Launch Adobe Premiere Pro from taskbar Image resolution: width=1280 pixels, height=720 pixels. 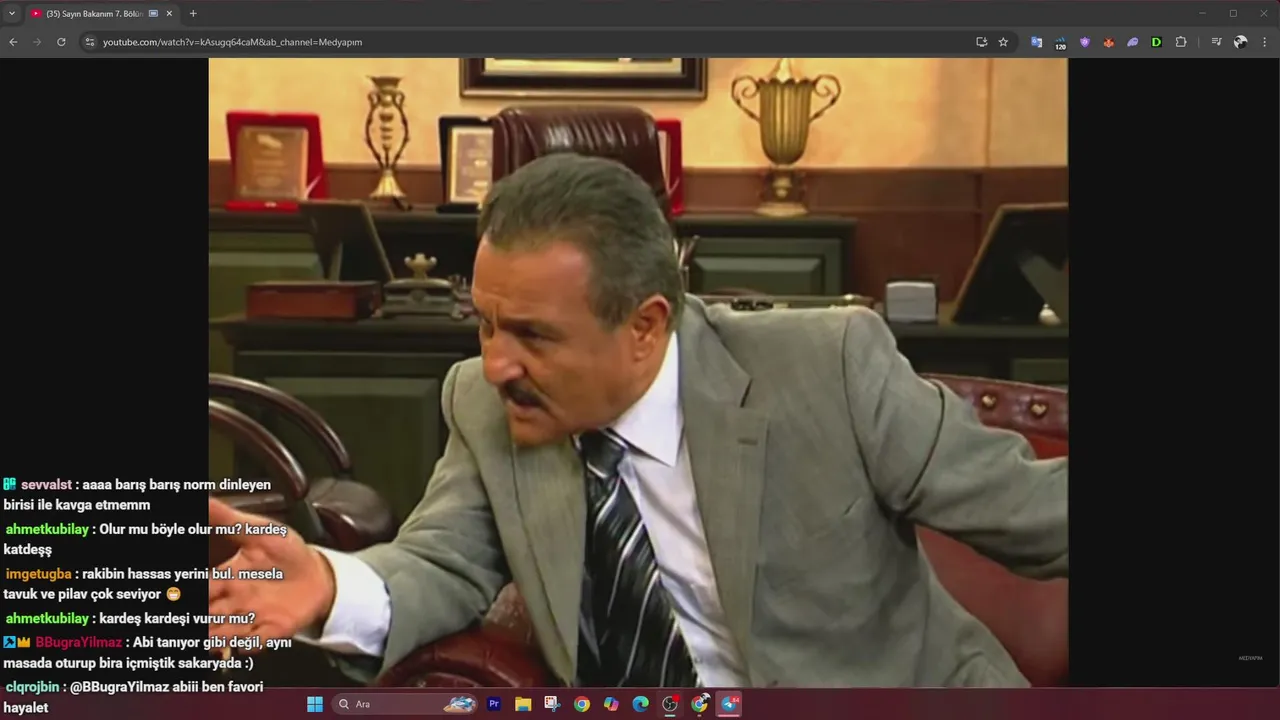(494, 704)
